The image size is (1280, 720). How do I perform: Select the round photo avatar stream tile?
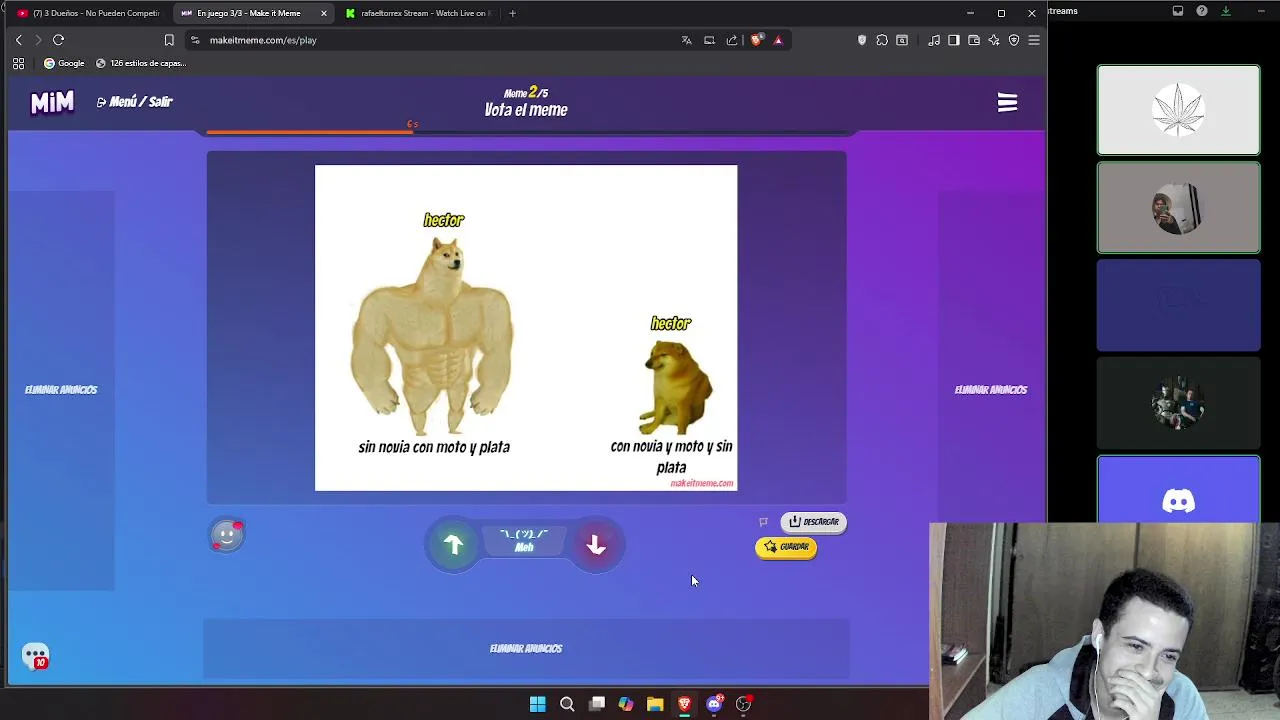[x=1179, y=208]
